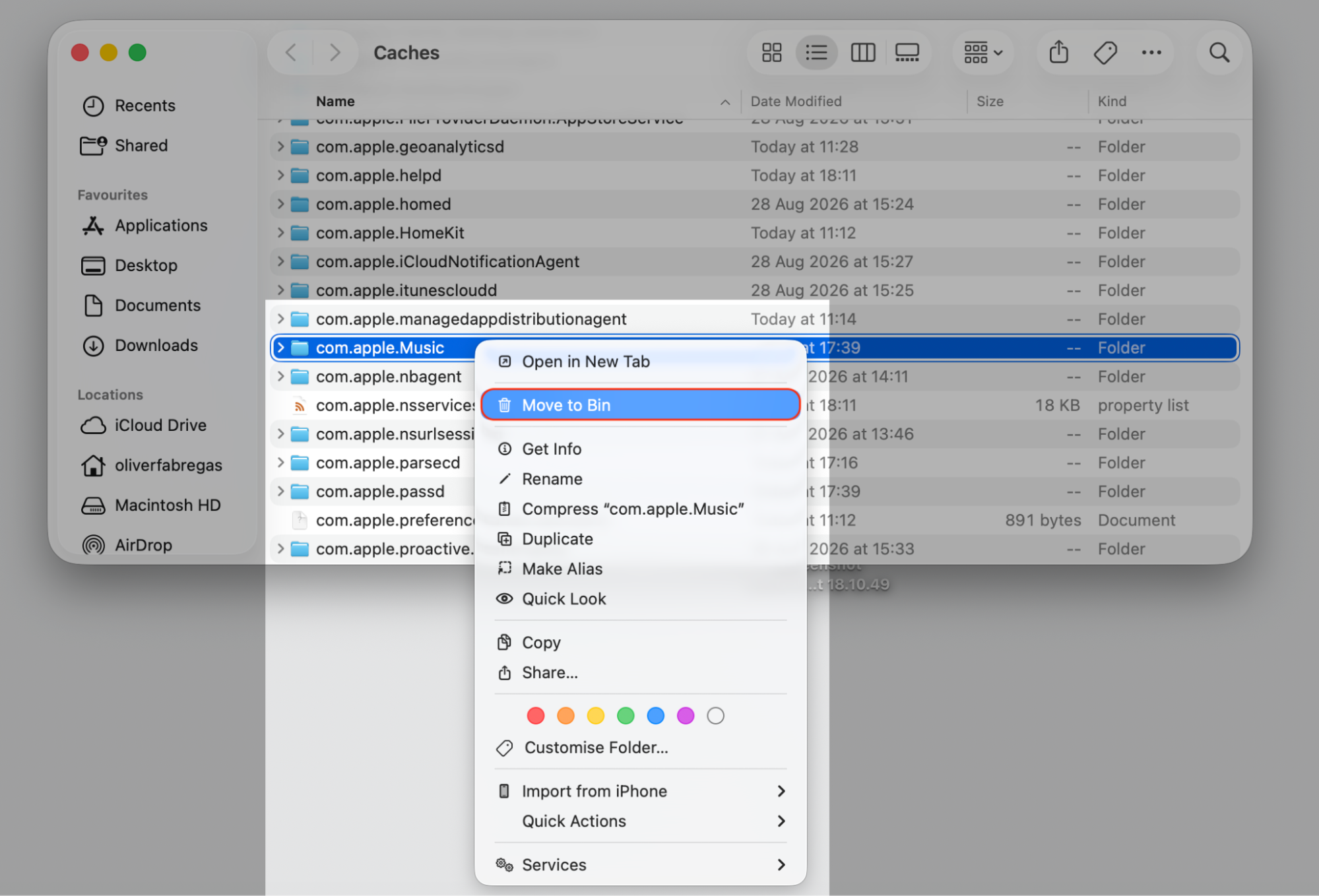The image size is (1319, 896).
Task: Open Shared in the sidebar
Action: click(x=125, y=145)
